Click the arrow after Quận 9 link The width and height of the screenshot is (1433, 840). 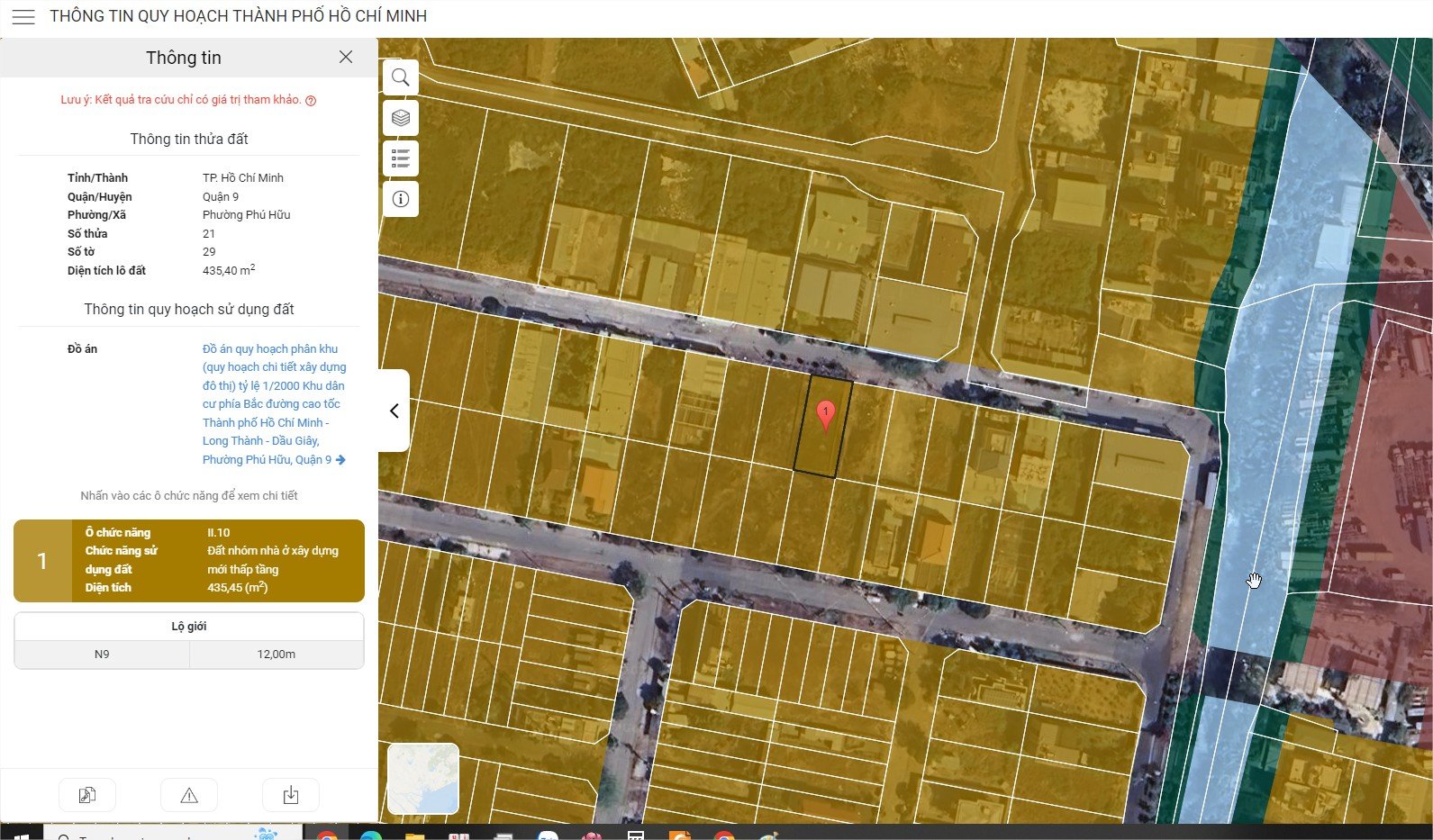click(340, 460)
